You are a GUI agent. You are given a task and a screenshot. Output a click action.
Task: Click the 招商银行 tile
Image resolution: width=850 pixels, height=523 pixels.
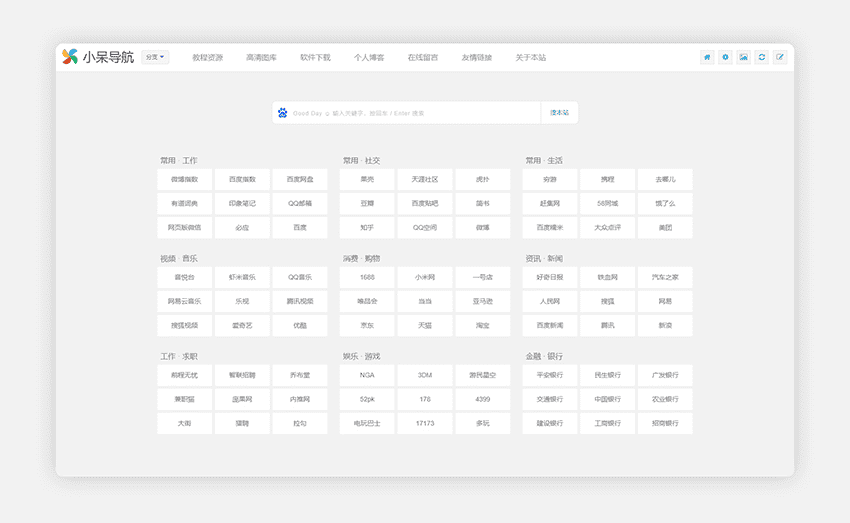tap(665, 423)
